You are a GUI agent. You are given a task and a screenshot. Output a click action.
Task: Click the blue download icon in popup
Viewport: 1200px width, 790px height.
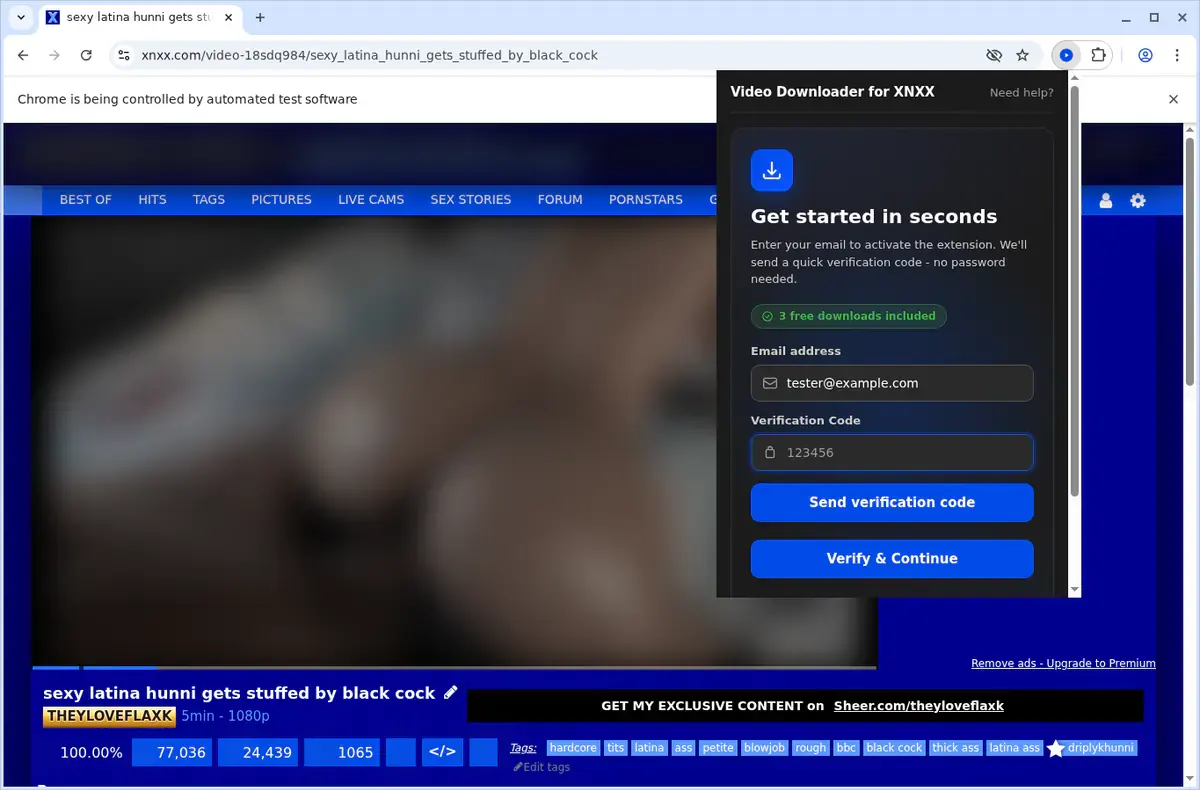772,170
